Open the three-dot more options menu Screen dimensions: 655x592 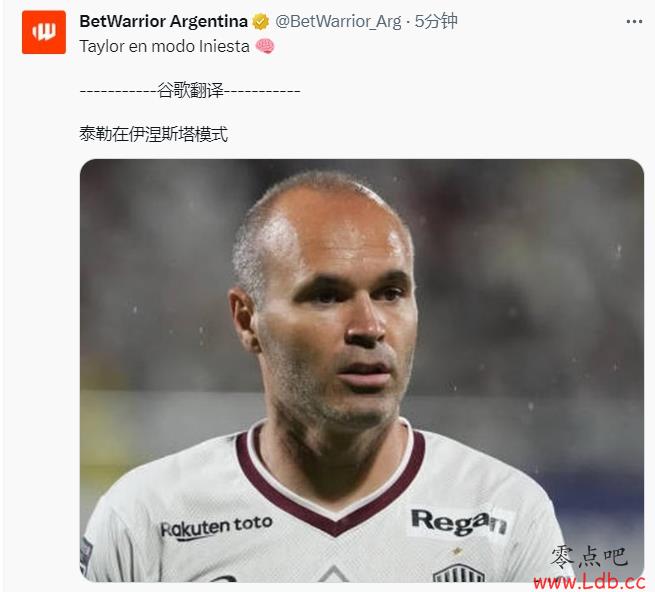coord(634,22)
